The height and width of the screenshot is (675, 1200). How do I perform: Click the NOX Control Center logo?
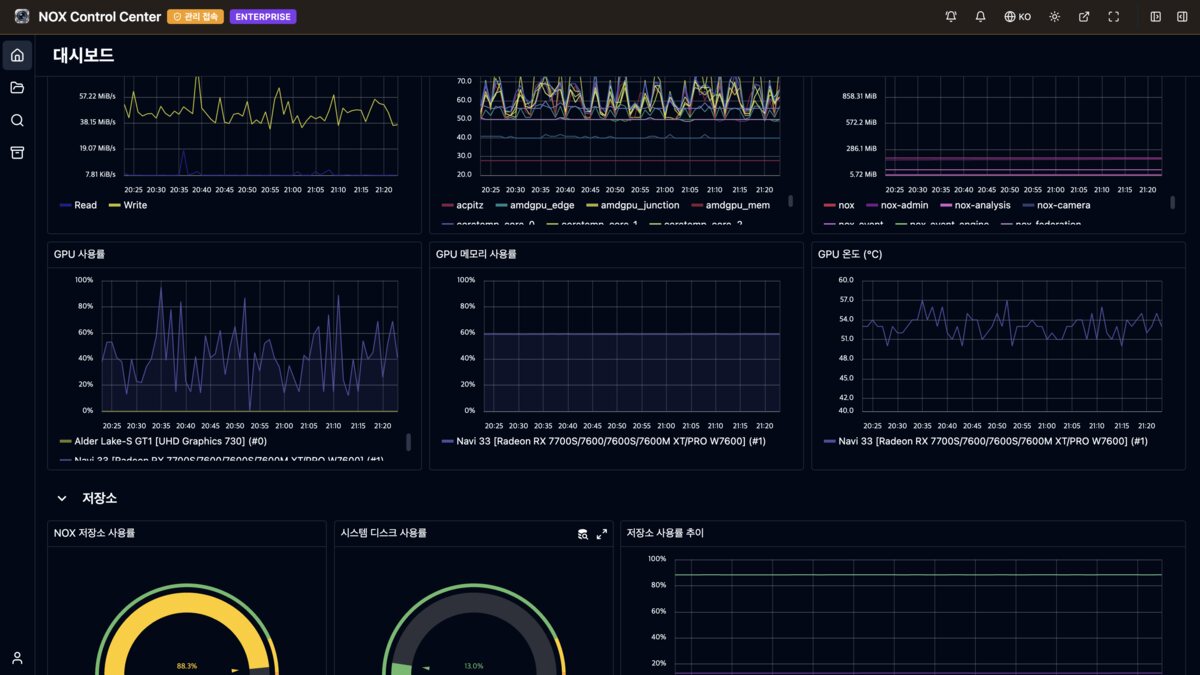pyautogui.click(x=22, y=17)
